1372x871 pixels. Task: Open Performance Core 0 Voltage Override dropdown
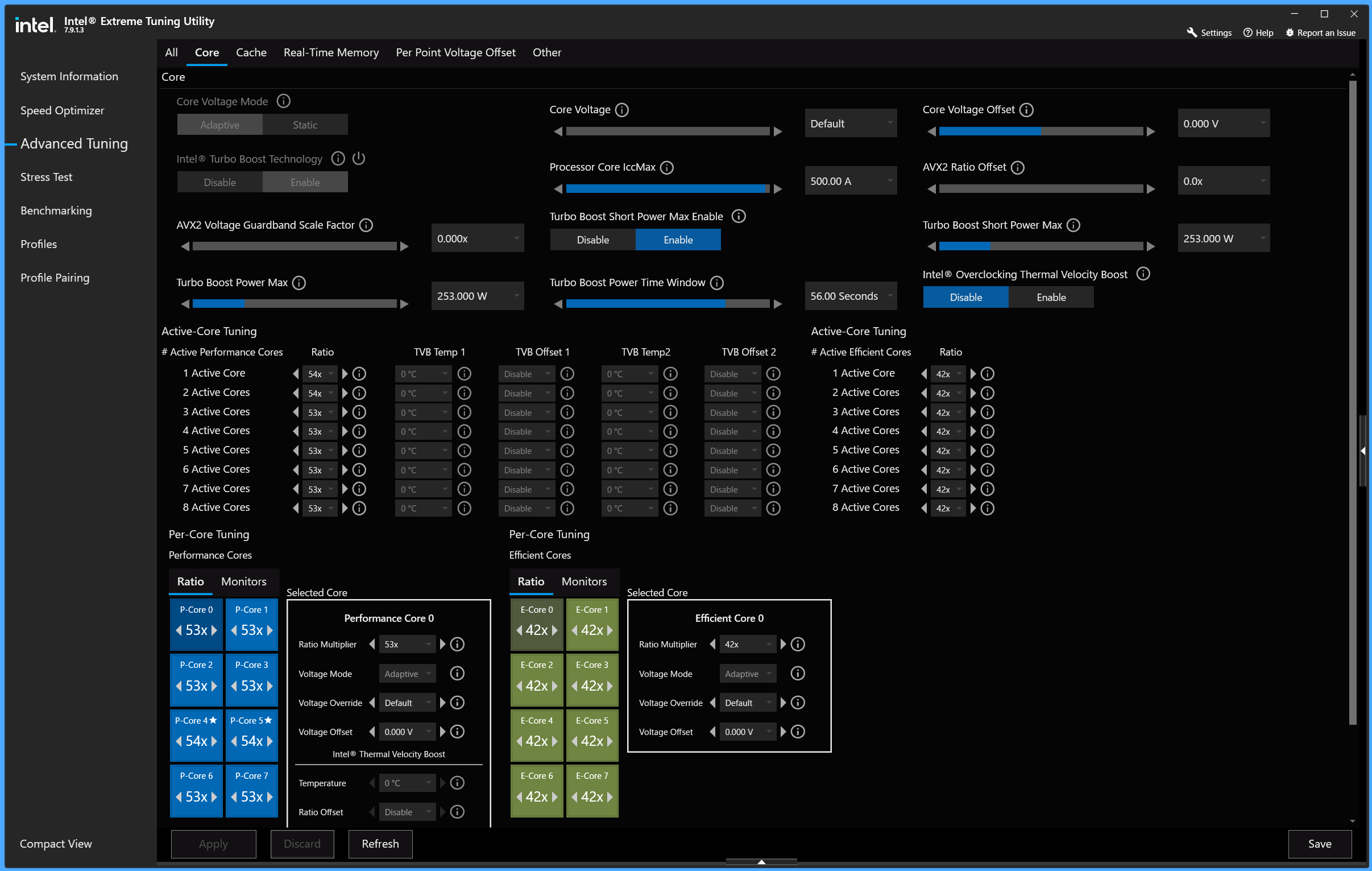[407, 702]
